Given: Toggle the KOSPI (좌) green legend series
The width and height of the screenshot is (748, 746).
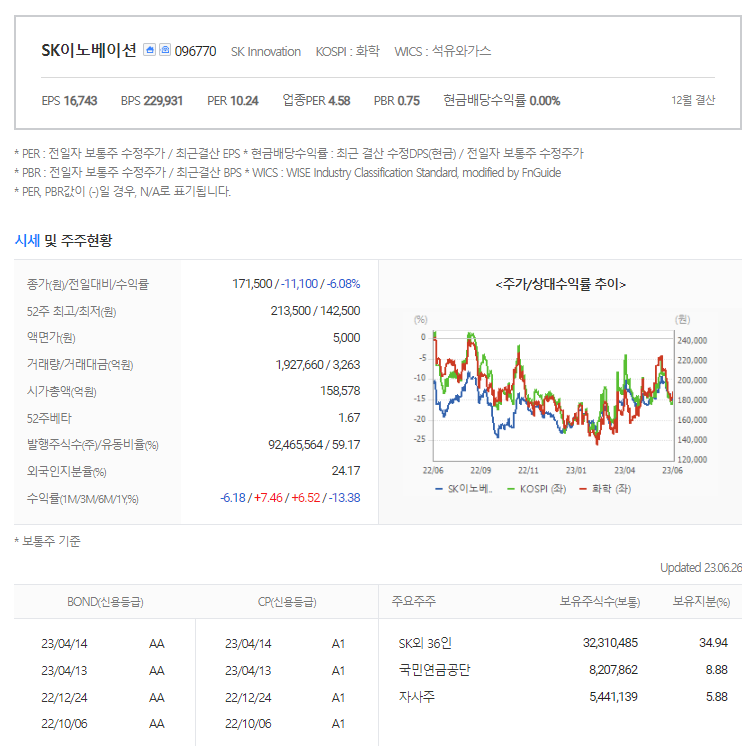Looking at the screenshot, I should (x=536, y=489).
